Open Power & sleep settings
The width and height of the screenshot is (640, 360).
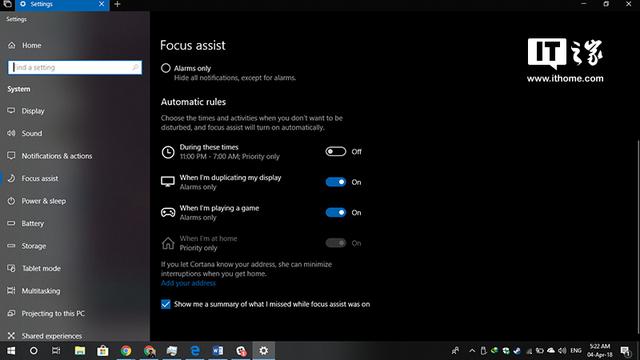[x=36, y=201]
